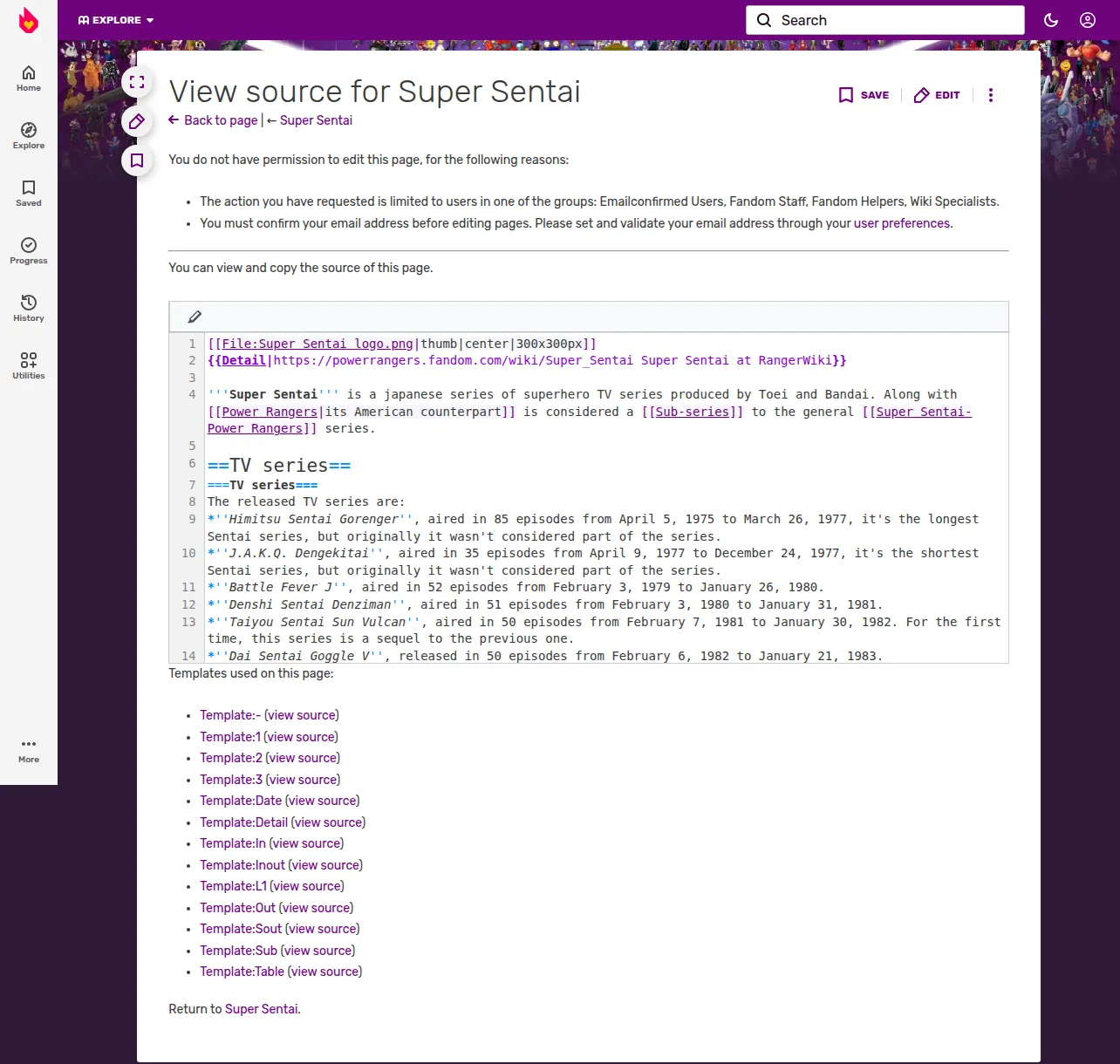Click the floating bookmark icon
This screenshot has height=1064, width=1120.
point(137,160)
